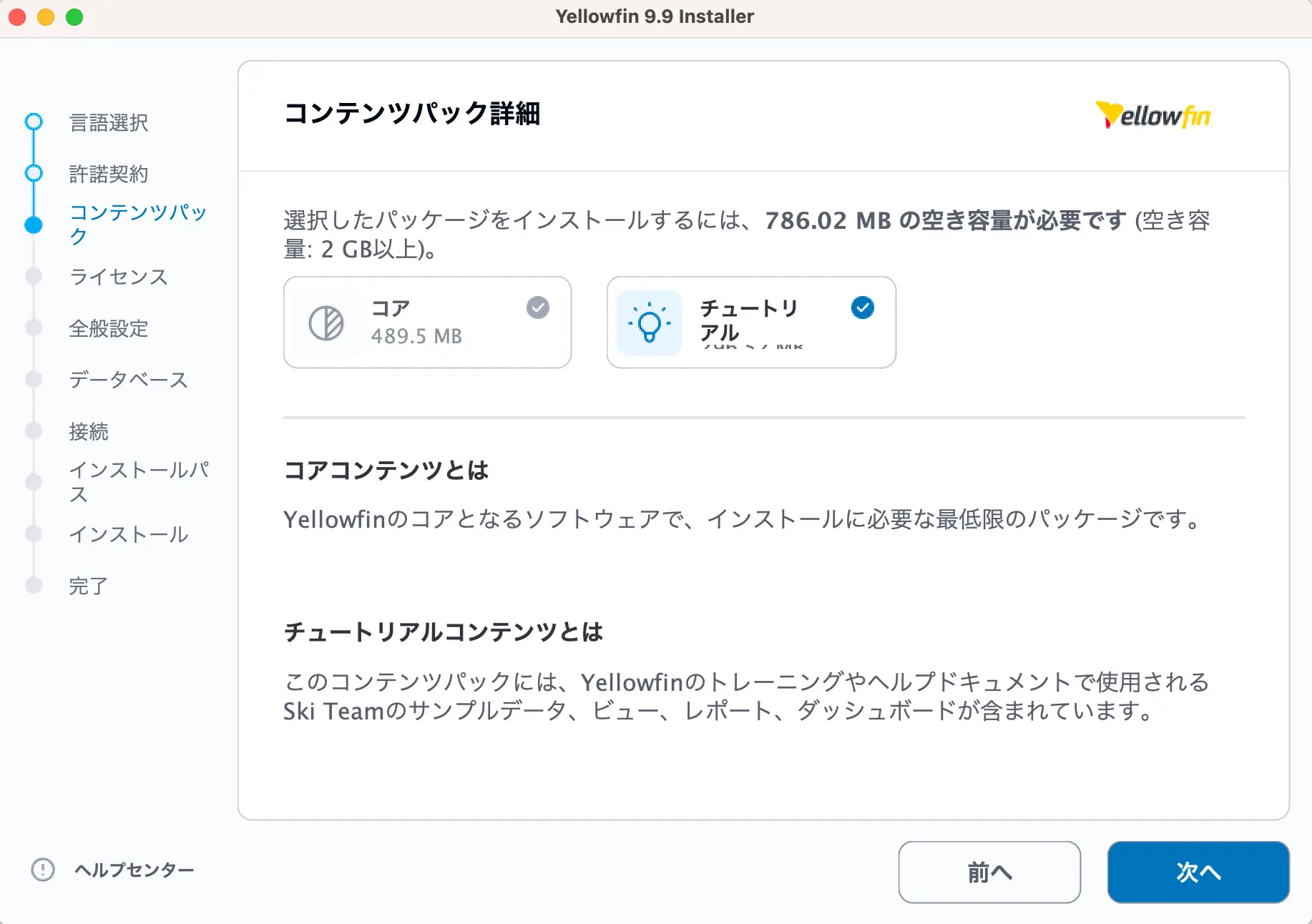Click the green fullscreen window button
Image resolution: width=1312 pixels, height=924 pixels.
click(74, 17)
